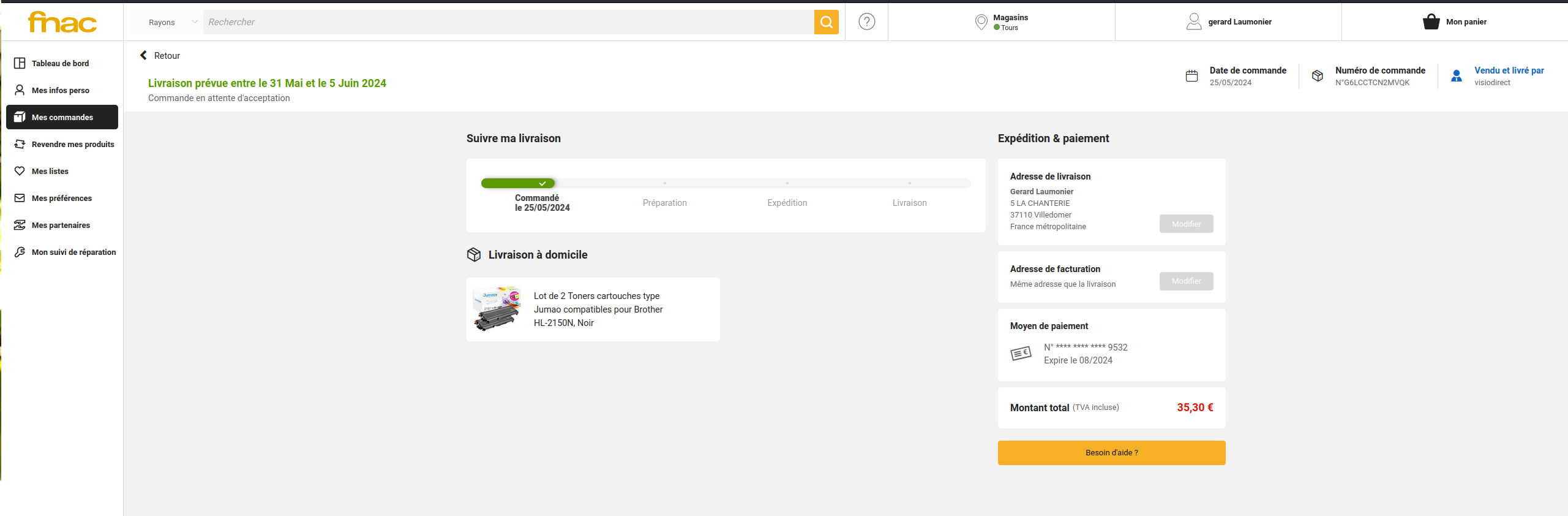Click Modifier for Adresse de livraison
1568x516 pixels.
(x=1186, y=224)
